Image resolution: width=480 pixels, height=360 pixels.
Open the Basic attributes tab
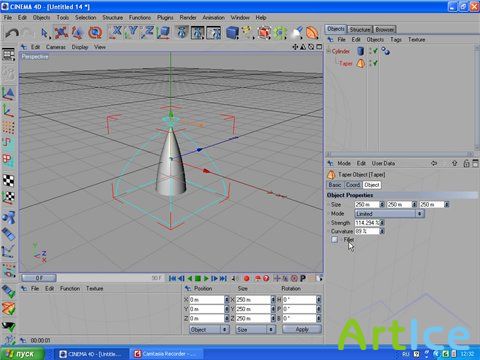[335, 185]
